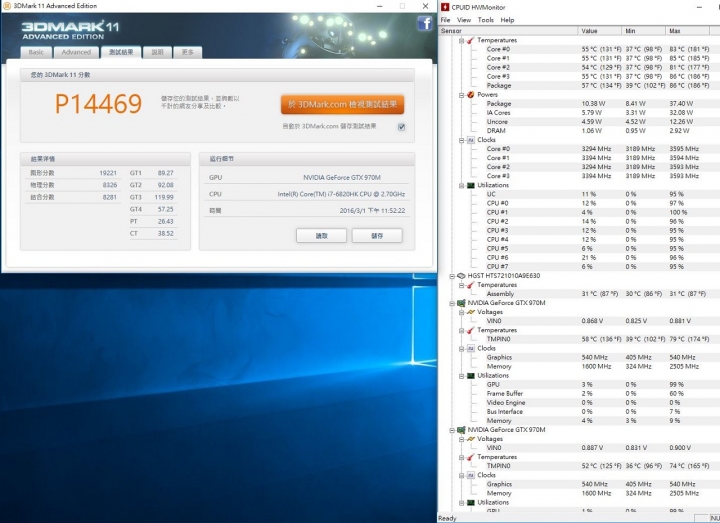This screenshot has width=720, height=523.
Task: Switch to the Advanced tab in 3DMark
Action: click(76, 52)
